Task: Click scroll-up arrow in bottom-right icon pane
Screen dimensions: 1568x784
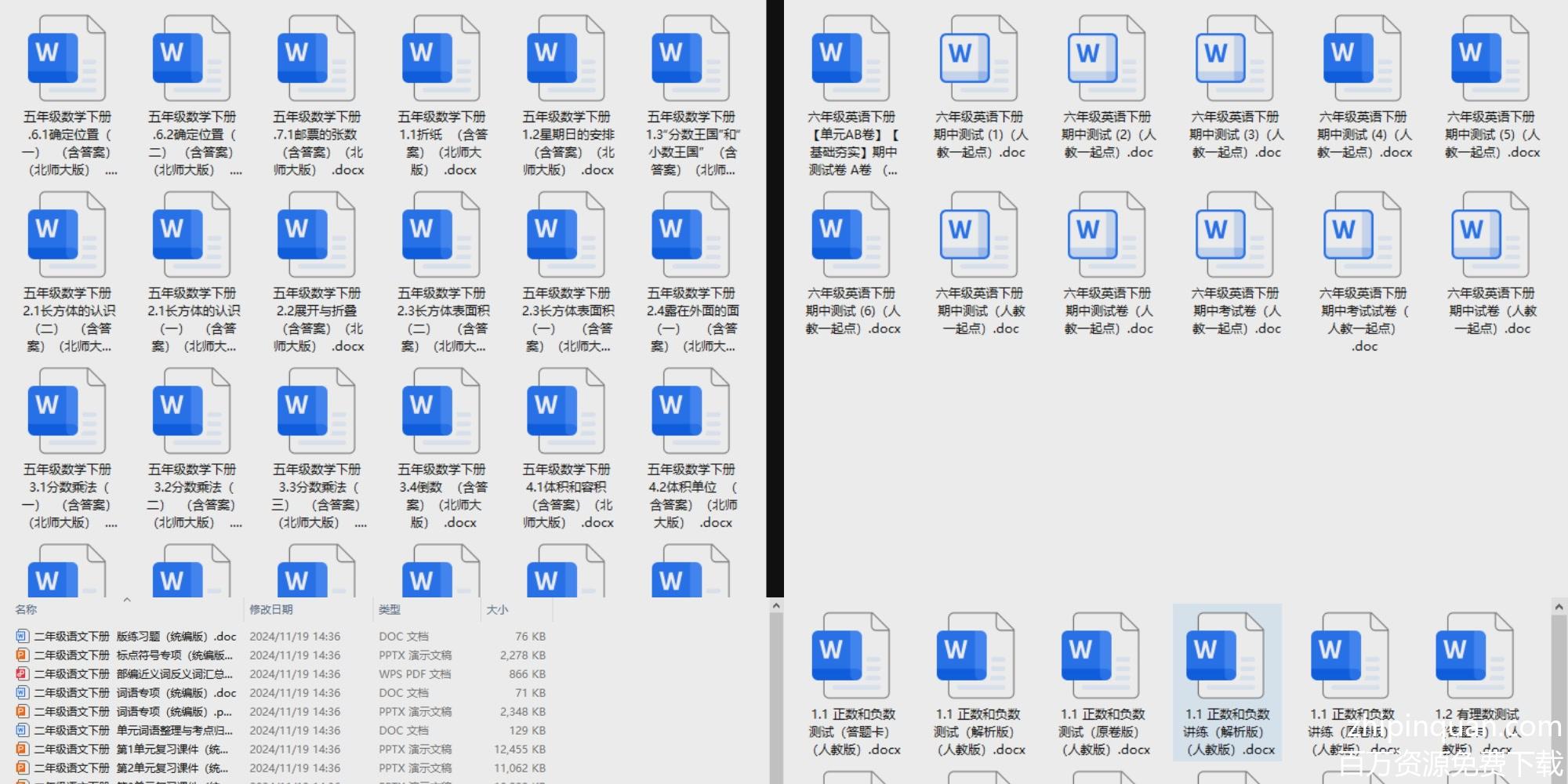Action: click(1559, 607)
